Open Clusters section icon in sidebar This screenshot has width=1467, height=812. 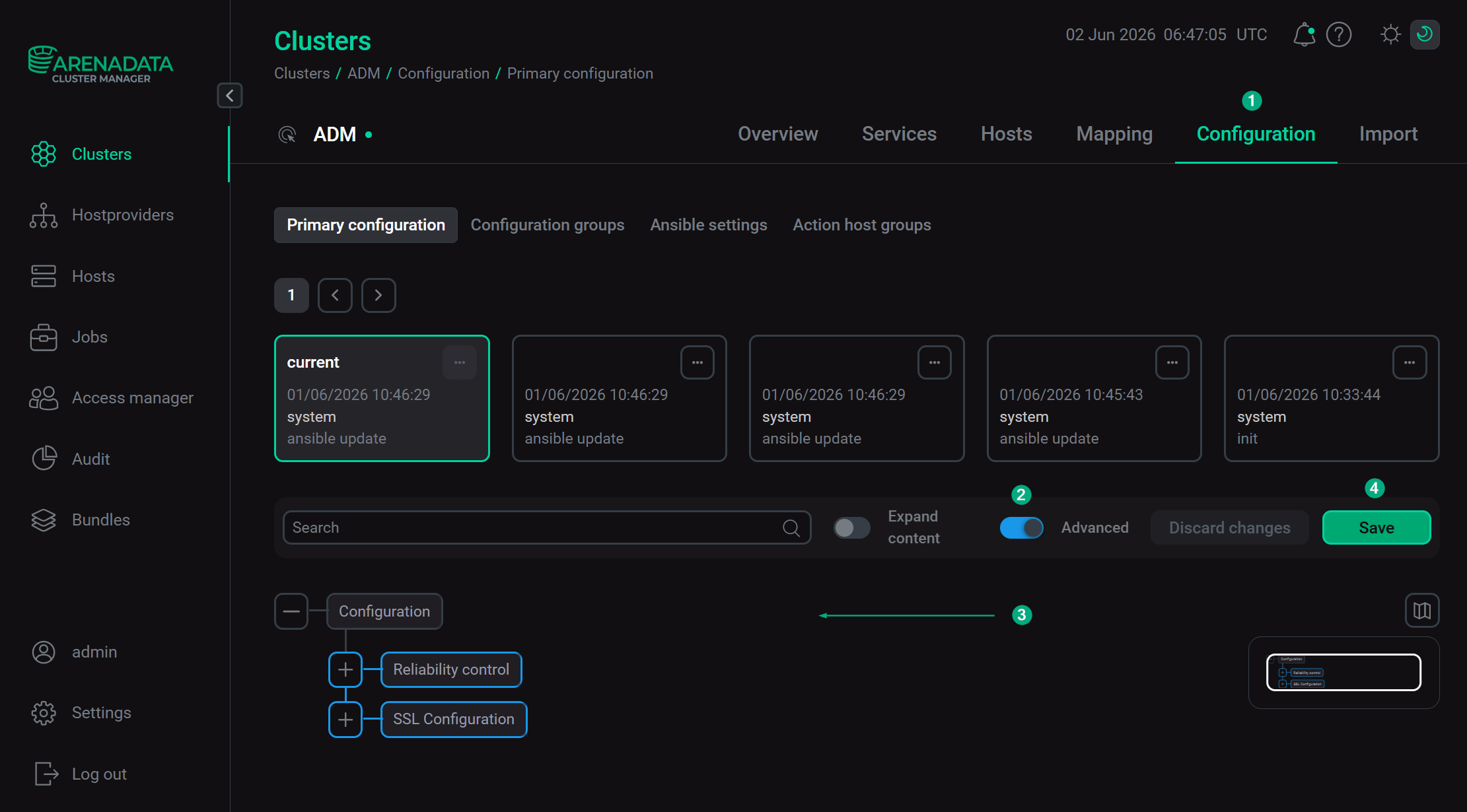pyautogui.click(x=44, y=154)
